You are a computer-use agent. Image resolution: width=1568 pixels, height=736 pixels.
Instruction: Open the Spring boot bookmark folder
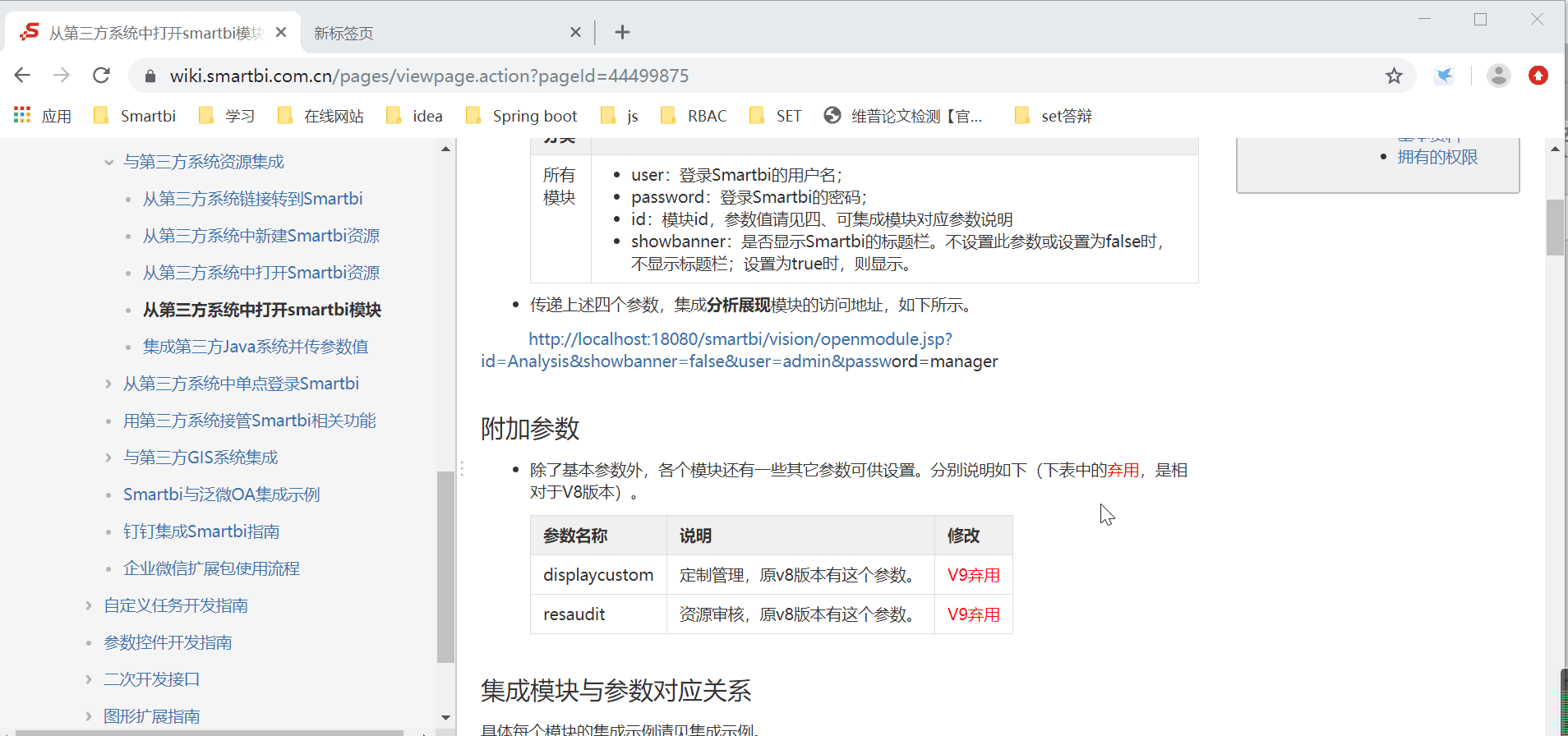point(521,116)
